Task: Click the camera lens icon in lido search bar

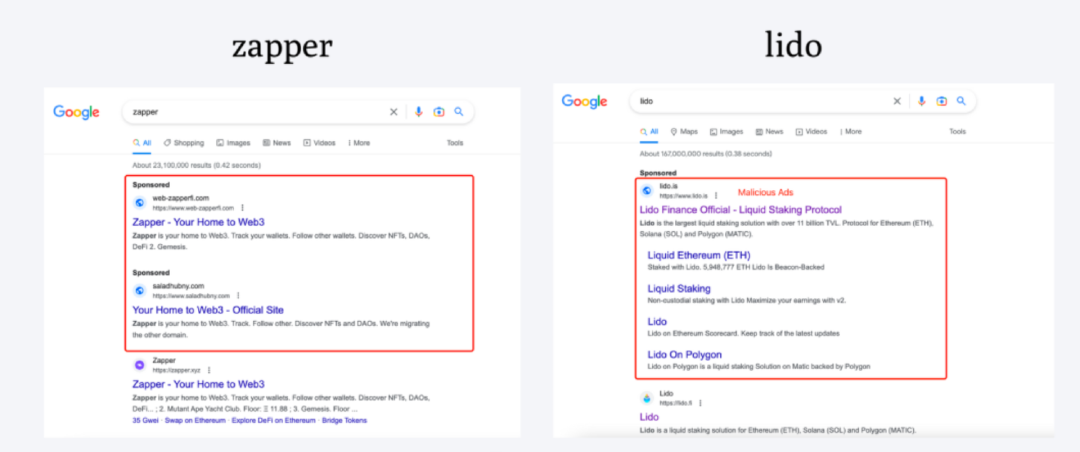Action: (941, 101)
